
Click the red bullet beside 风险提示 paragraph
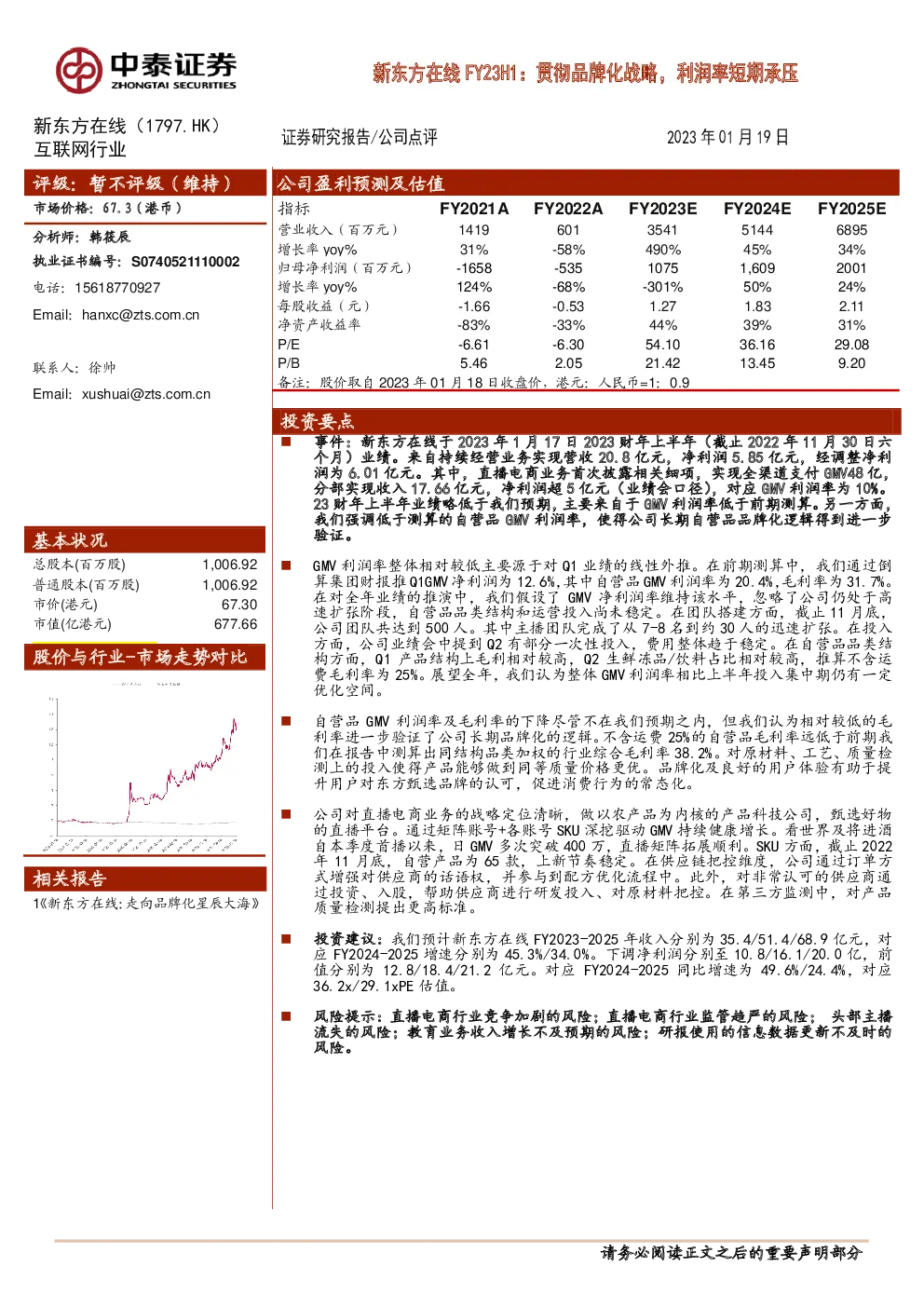[286, 1016]
